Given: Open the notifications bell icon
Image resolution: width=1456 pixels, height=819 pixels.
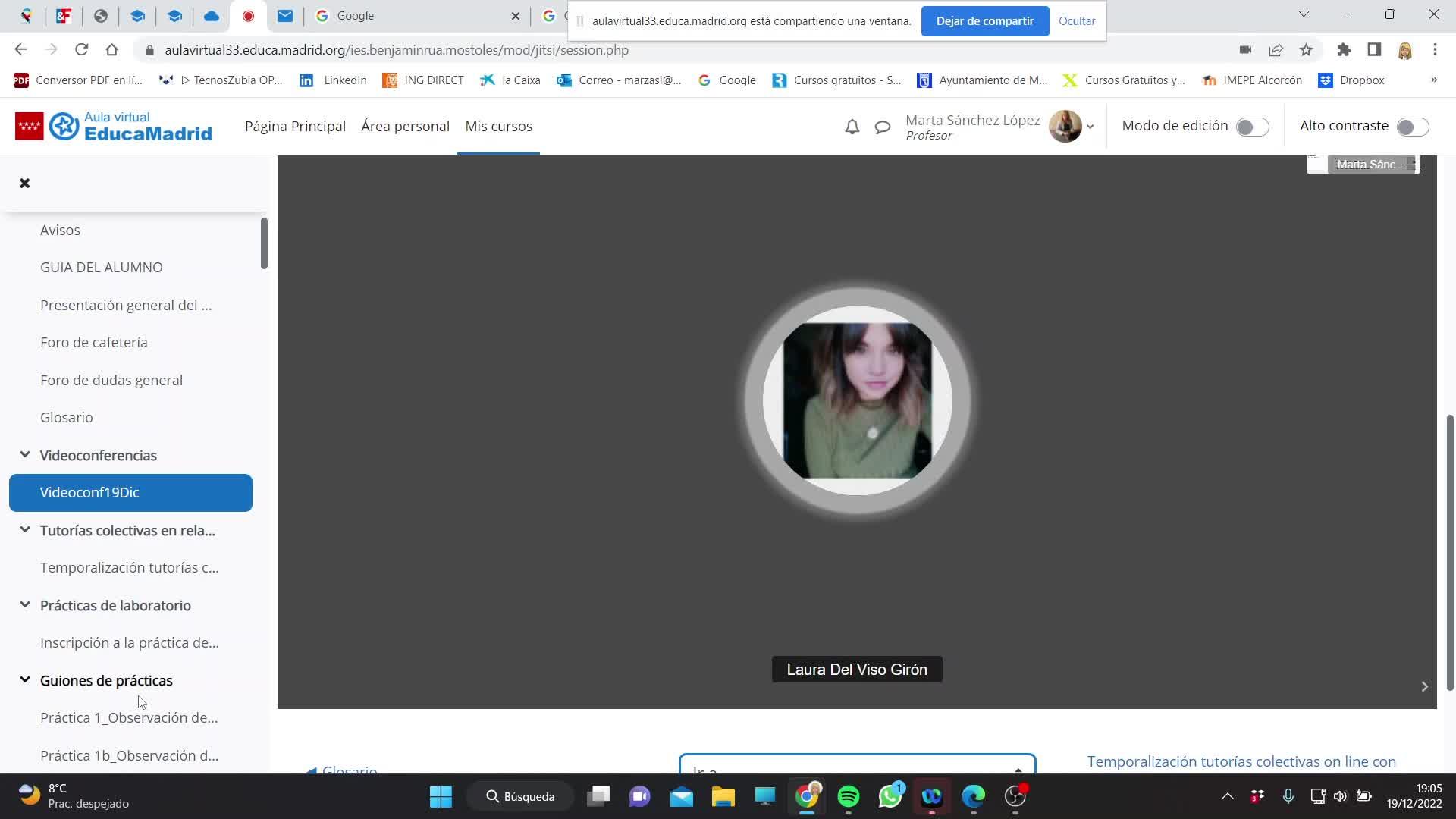Looking at the screenshot, I should [852, 127].
